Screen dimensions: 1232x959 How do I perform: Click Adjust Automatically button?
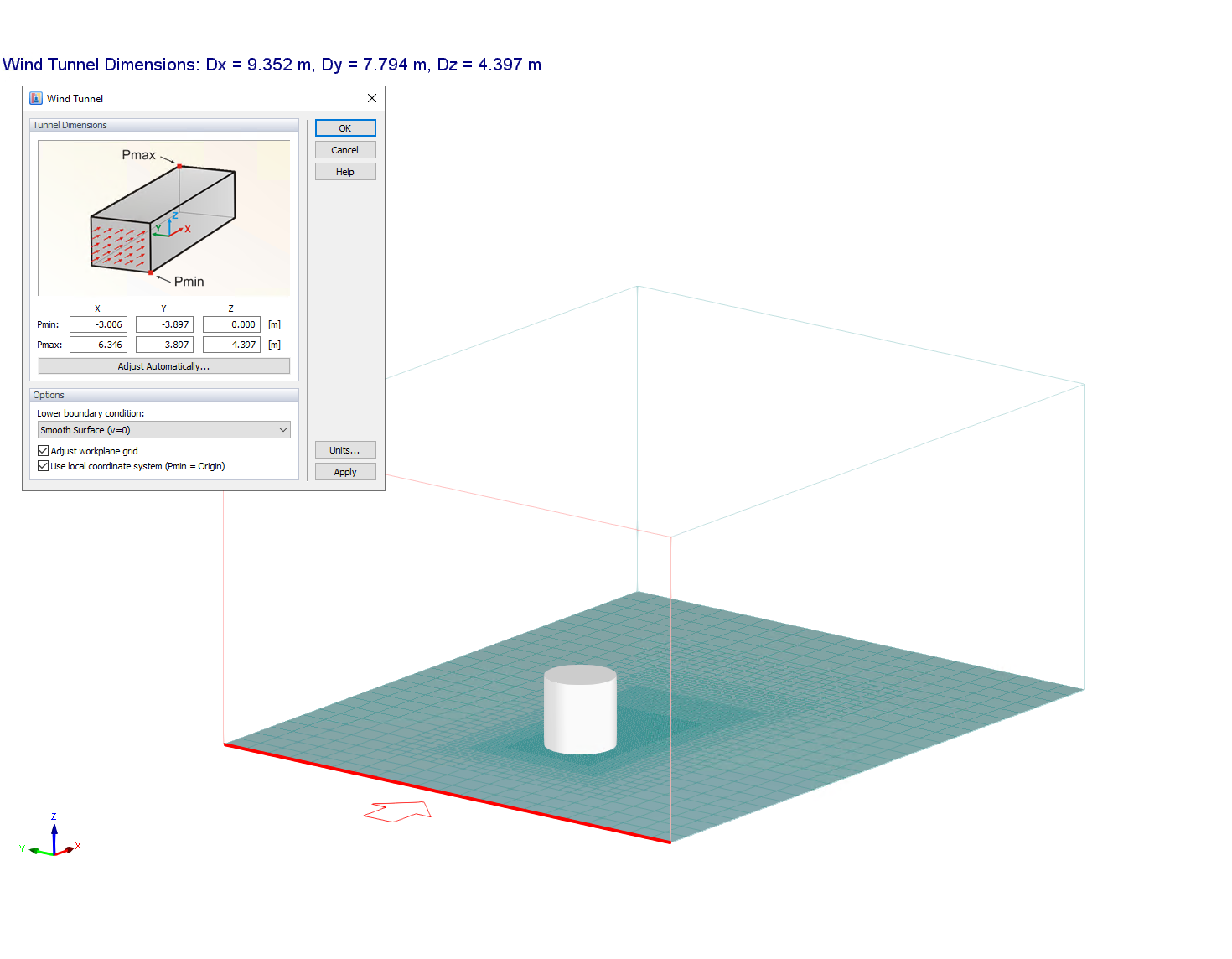point(163,365)
